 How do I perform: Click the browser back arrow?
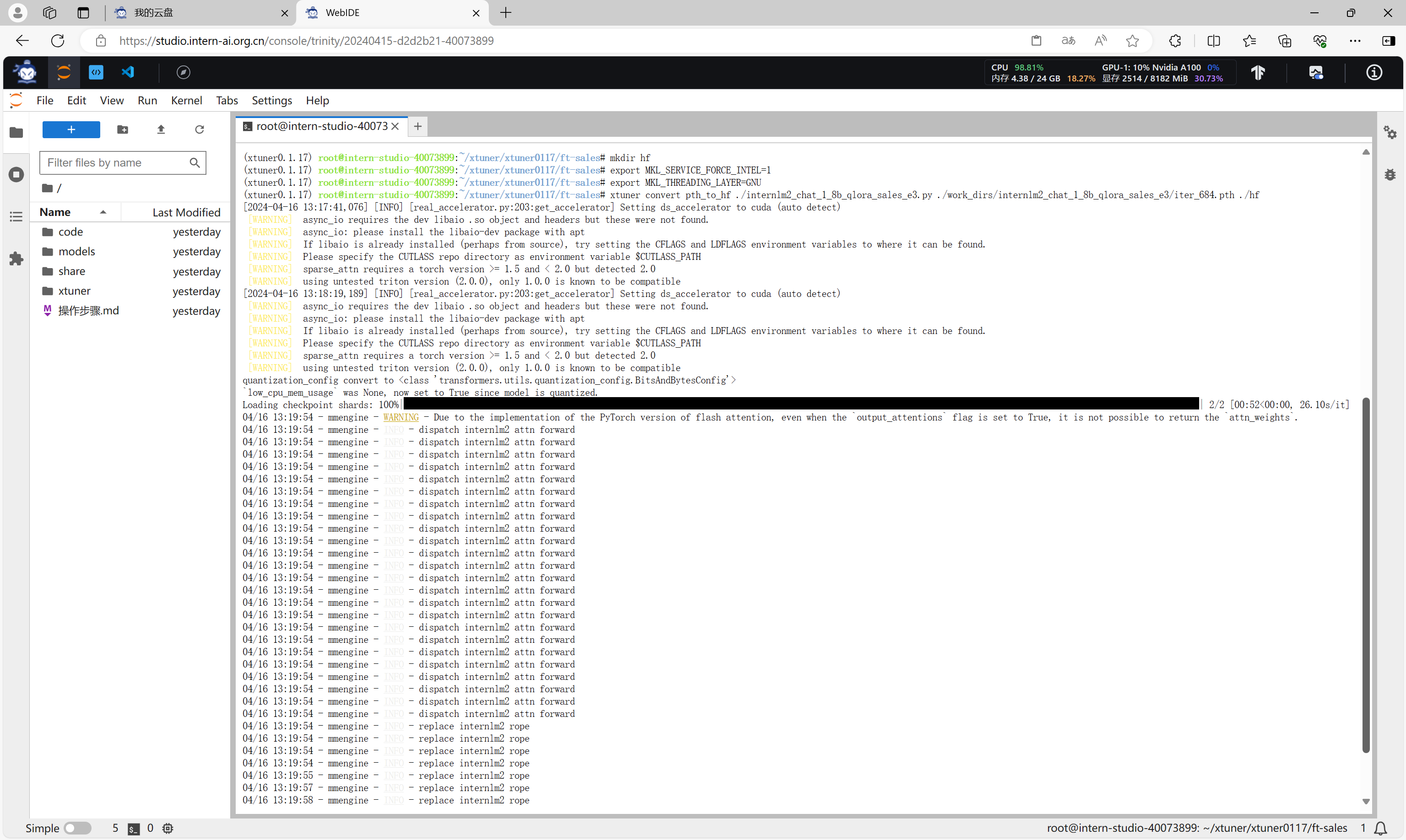coord(22,41)
